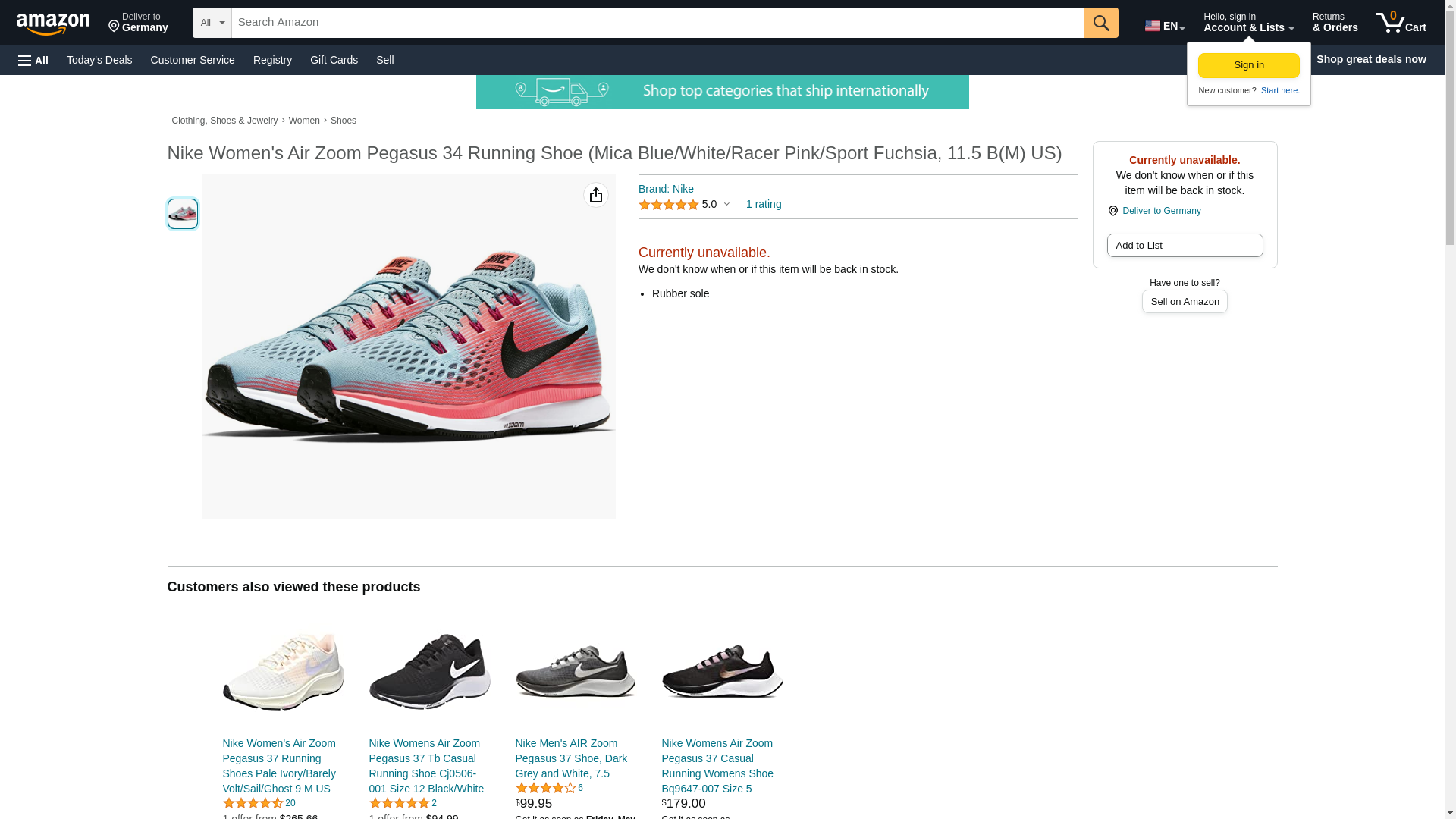Click the Brand: Nike link
1456x819 pixels.
pyautogui.click(x=666, y=189)
